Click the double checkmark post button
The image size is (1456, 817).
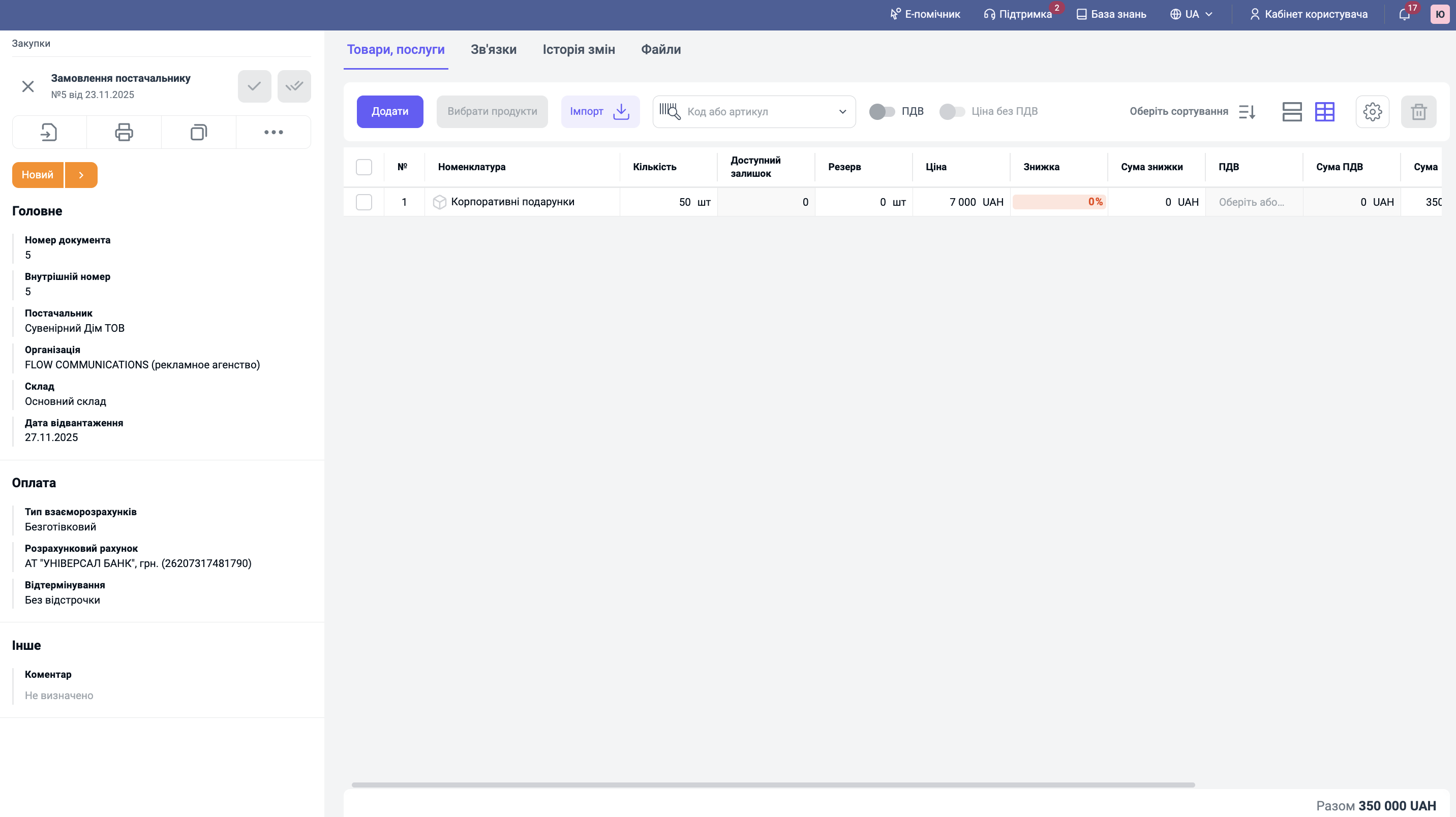(x=294, y=86)
